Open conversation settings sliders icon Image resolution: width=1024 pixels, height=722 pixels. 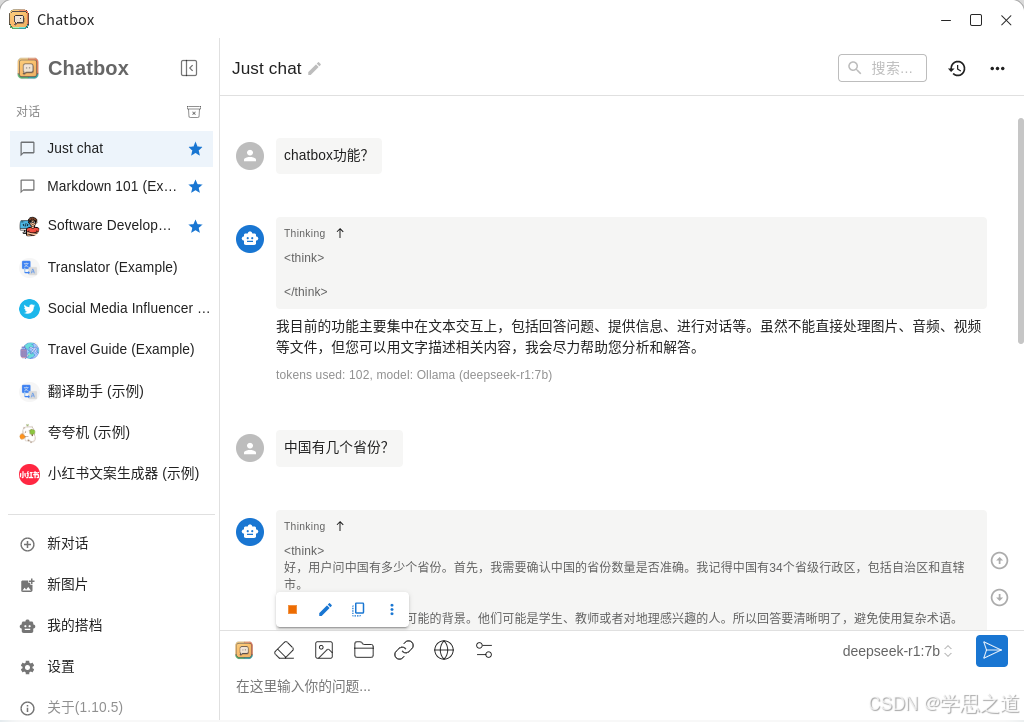tap(484, 650)
